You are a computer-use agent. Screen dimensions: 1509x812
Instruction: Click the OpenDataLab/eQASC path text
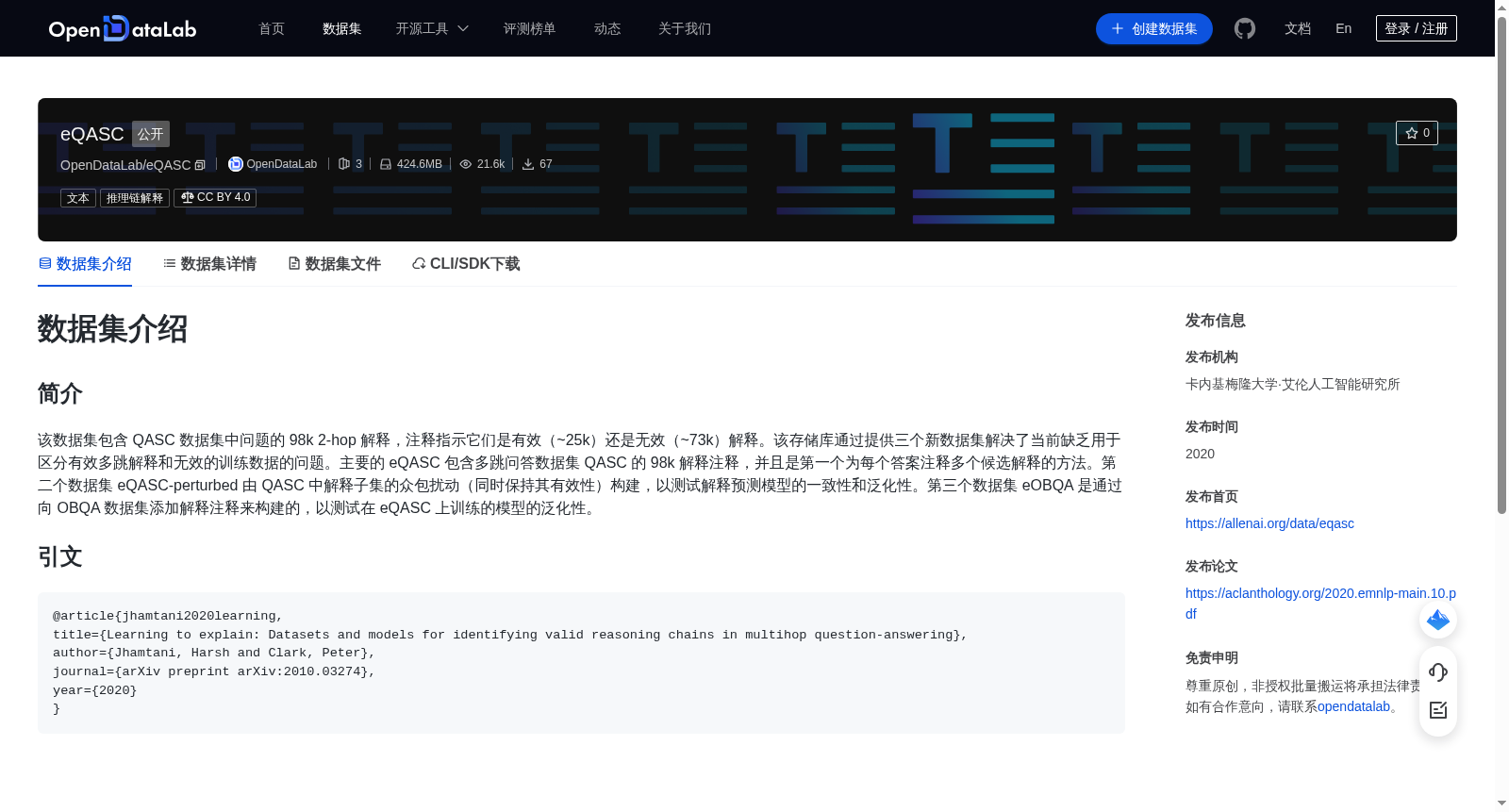[125, 165]
